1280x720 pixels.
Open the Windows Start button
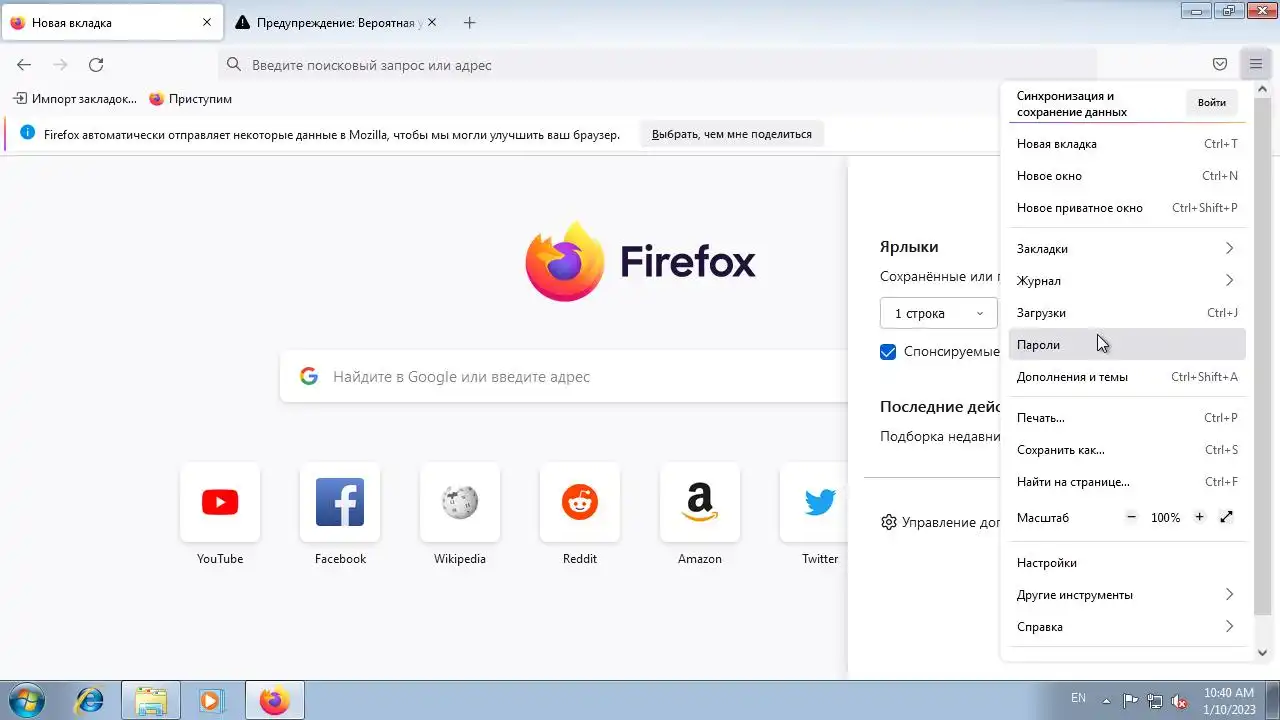pos(27,700)
